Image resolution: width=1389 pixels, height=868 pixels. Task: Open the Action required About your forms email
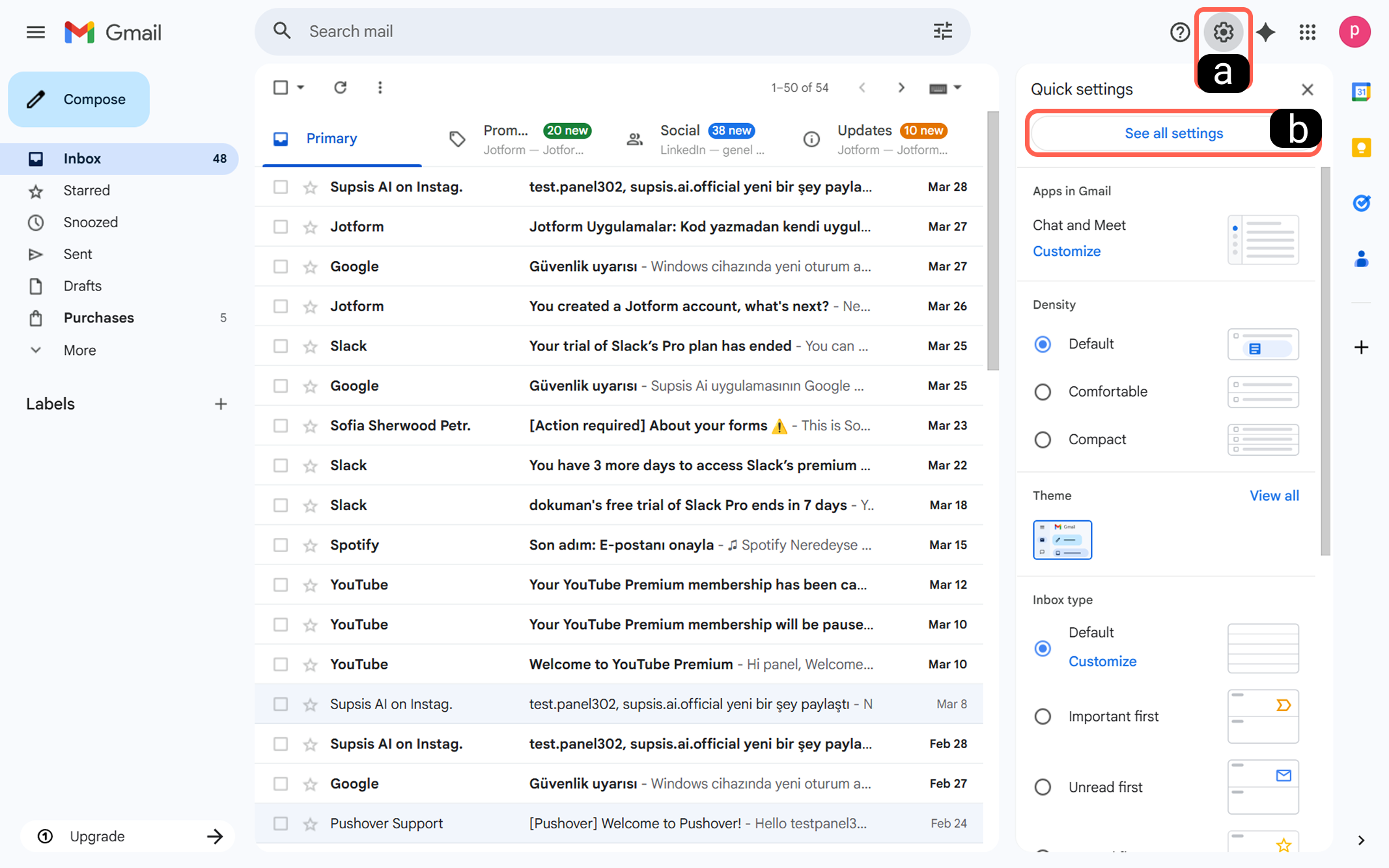coord(619,426)
